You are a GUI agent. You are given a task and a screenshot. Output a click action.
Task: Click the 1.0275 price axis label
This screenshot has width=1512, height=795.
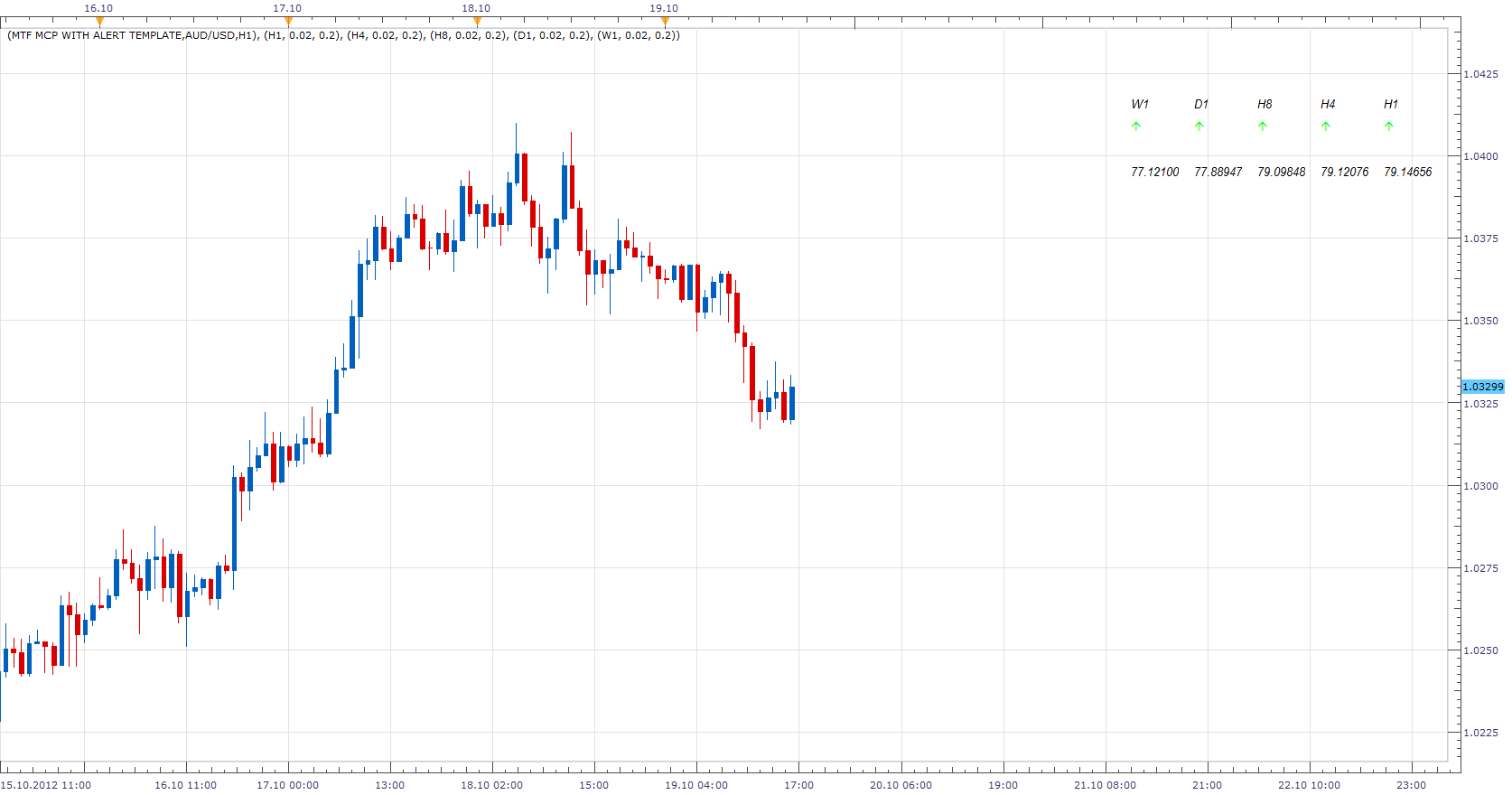point(1480,568)
